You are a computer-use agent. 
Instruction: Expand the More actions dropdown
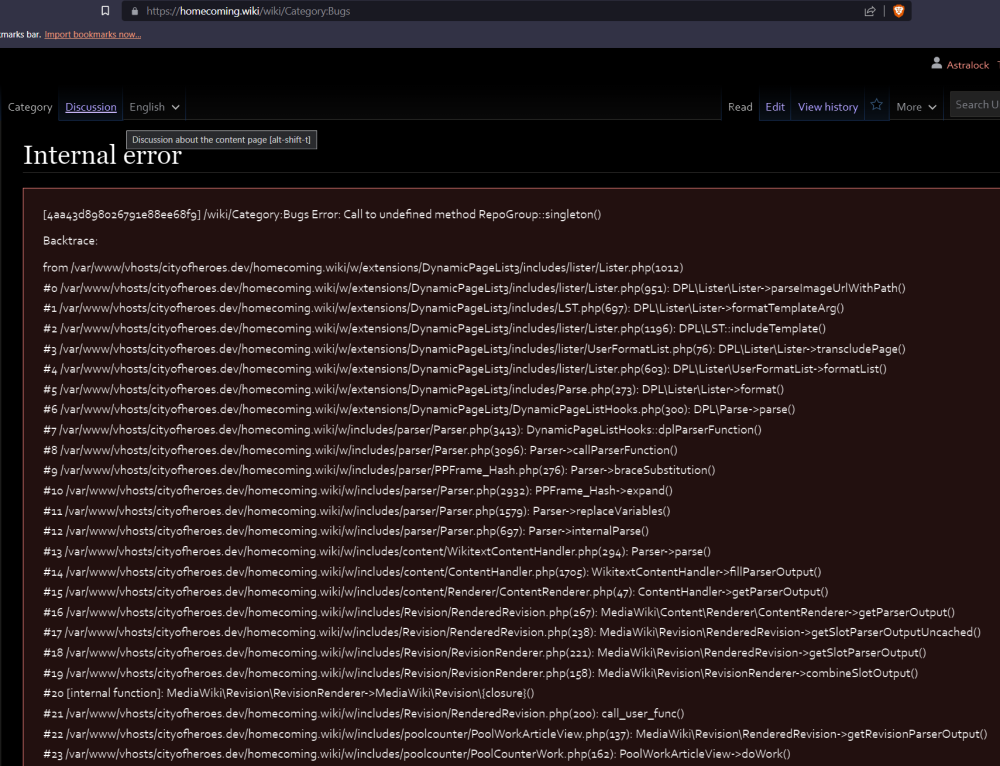[x=916, y=107]
